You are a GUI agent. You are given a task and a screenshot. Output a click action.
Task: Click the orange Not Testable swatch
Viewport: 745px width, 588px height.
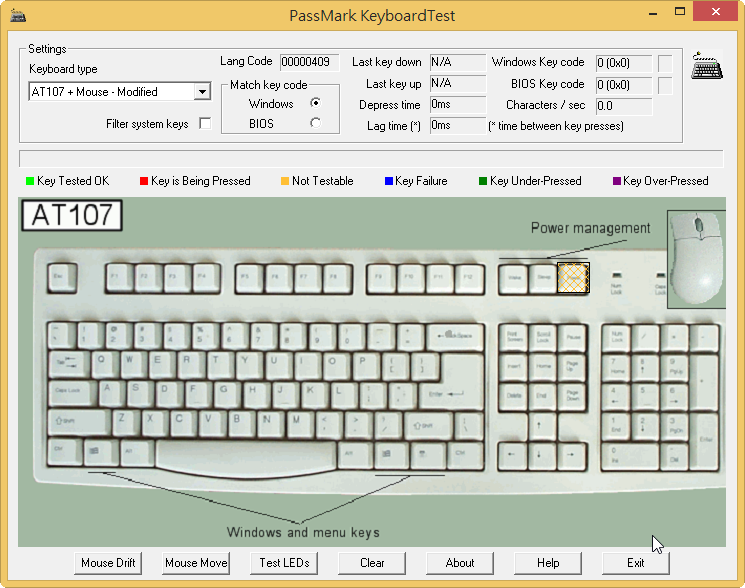[285, 181]
